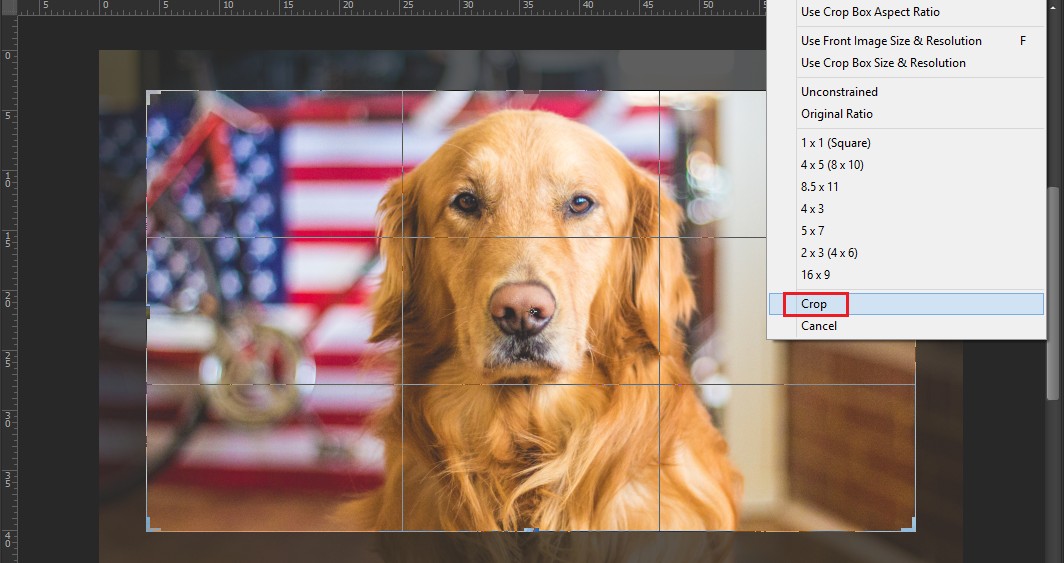Apply the 16 x 9 aspect ratio
This screenshot has height=563, width=1064.
click(815, 275)
